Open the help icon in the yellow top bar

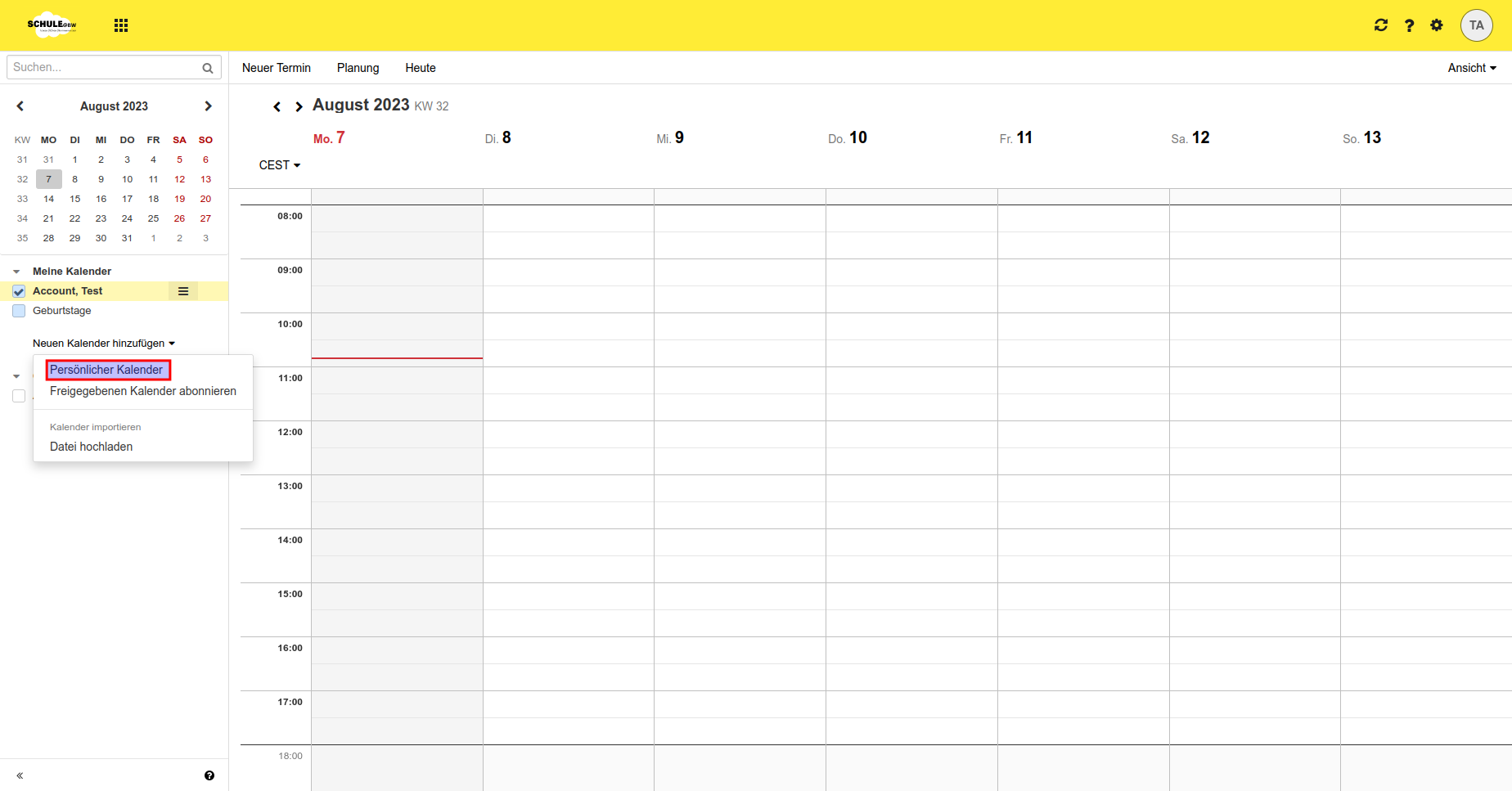click(x=1409, y=25)
